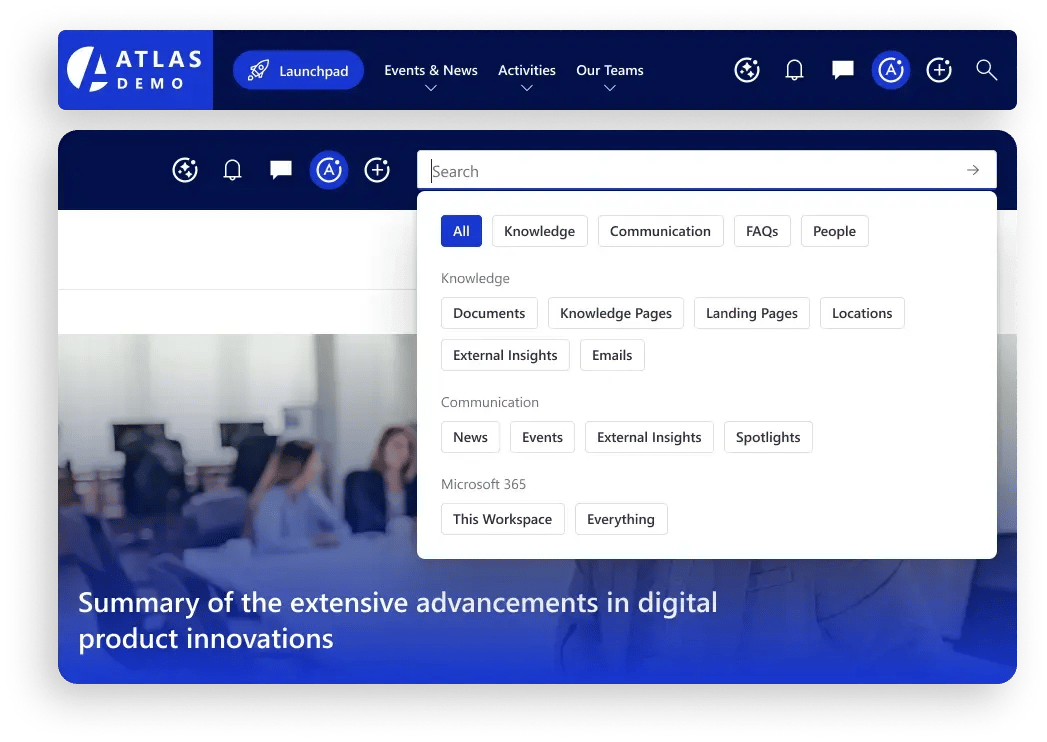Image resolution: width=1047 pixels, height=742 pixels.
Task: Select the All search filter chip
Action: click(461, 231)
